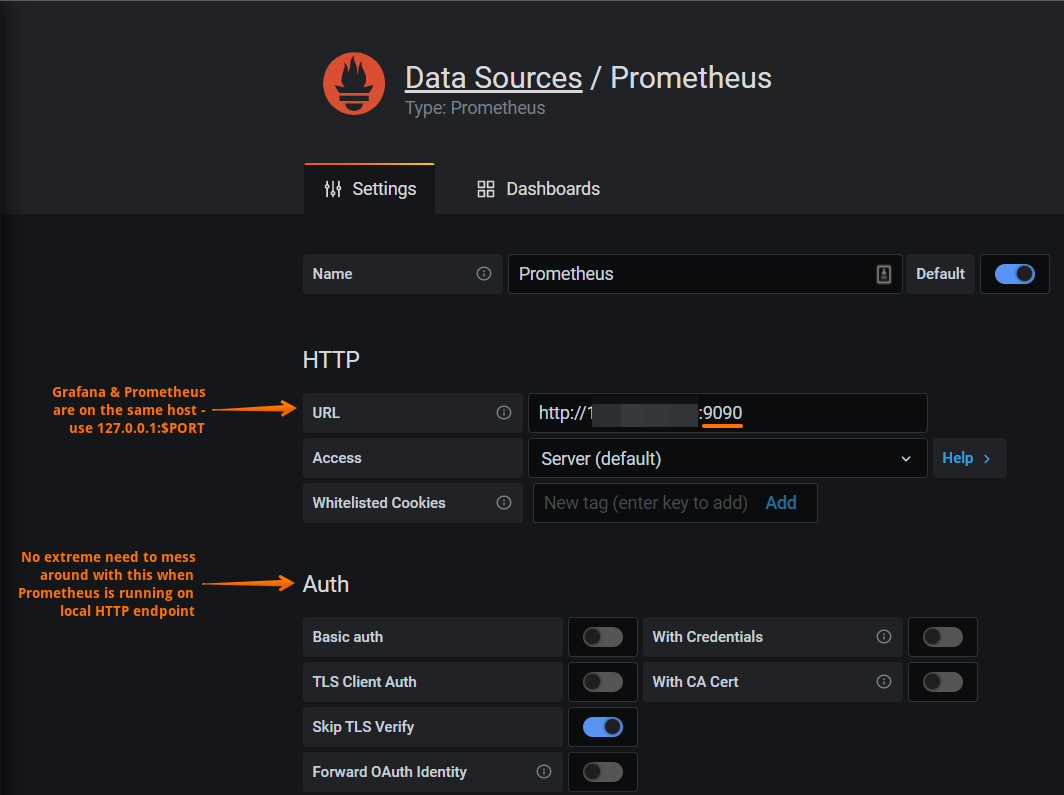Click the Type: Prometheus subtitle text

pos(475,108)
